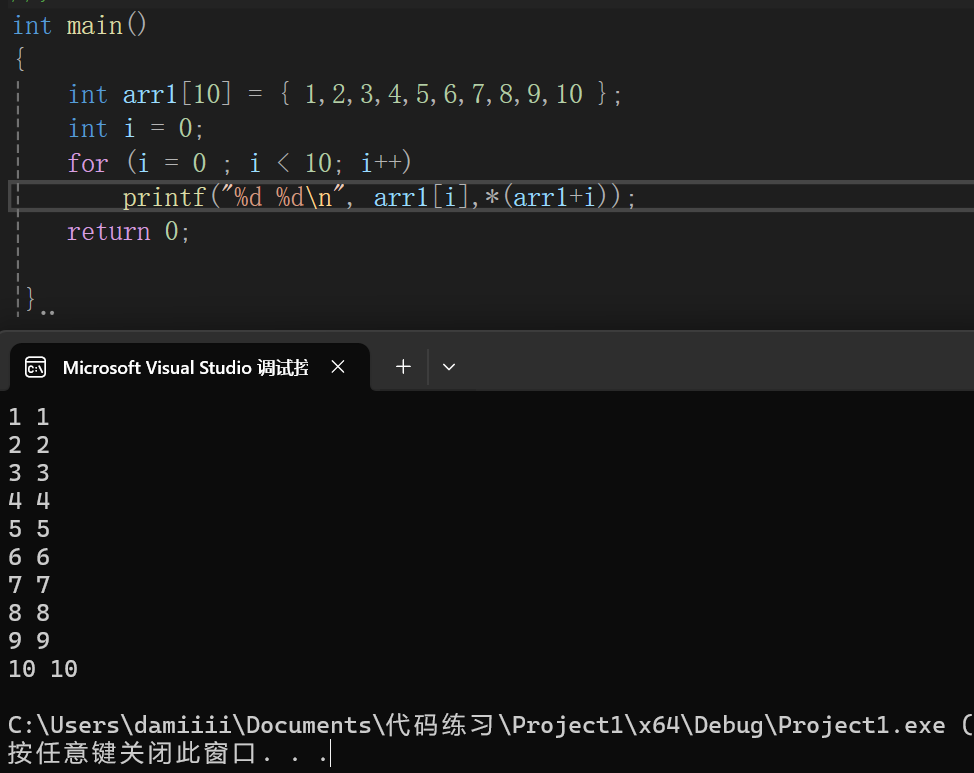974x773 pixels.
Task: Click the terminal icon on the console tab
Action: pyautogui.click(x=35, y=367)
